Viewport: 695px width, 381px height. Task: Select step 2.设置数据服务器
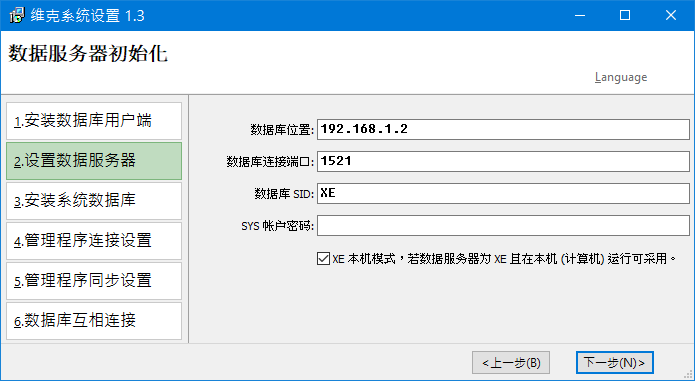94,161
